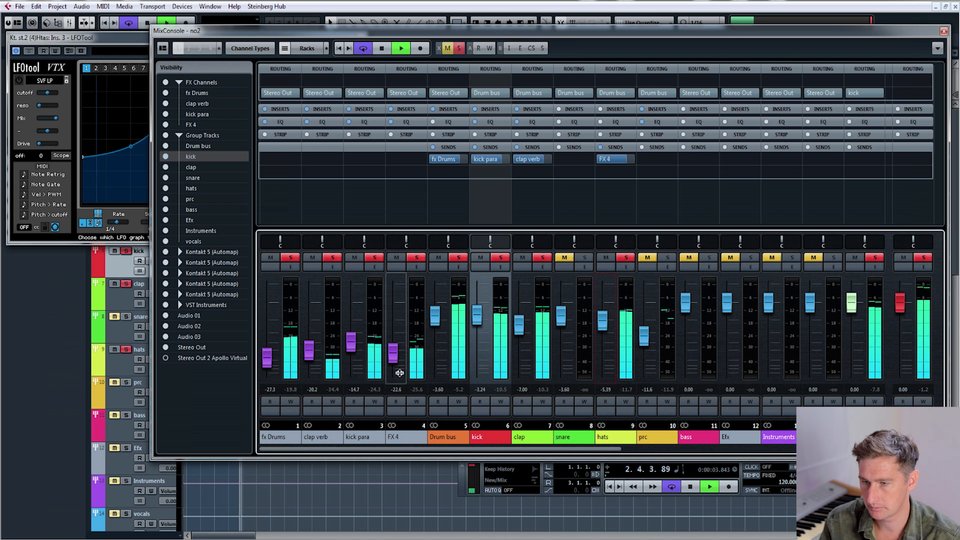Deactivate all solos with red S toolbar button
The image size is (960, 540).
pyautogui.click(x=458, y=48)
